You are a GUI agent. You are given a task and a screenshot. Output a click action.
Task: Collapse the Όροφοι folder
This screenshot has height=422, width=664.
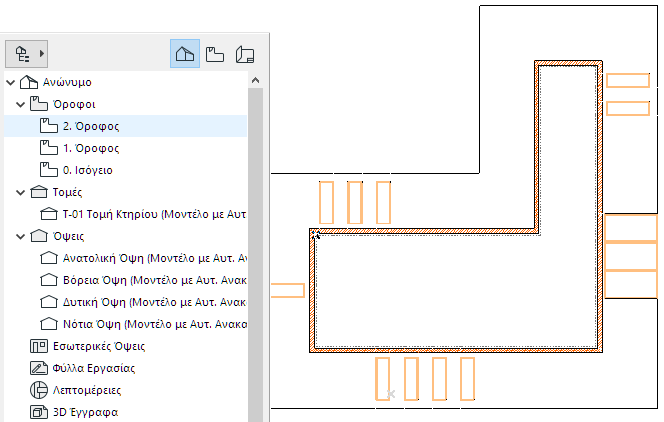20,105
